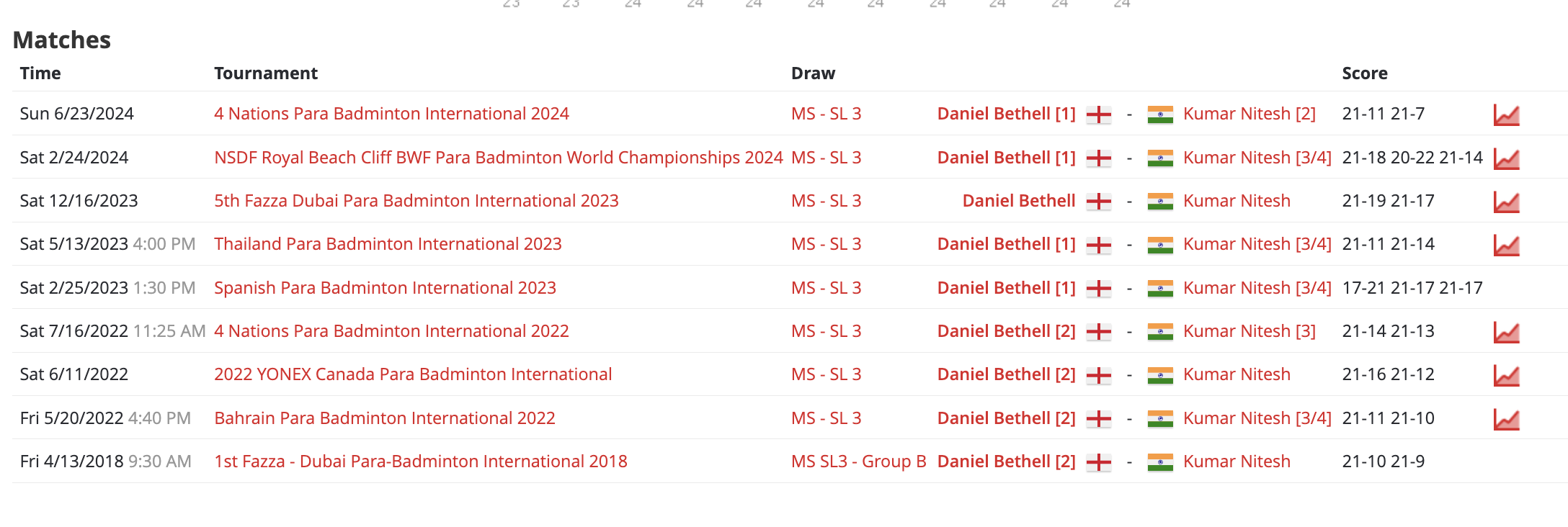1568x527 pixels.
Task: Go to Spanish Para Badminton International 2023
Action: click(385, 288)
